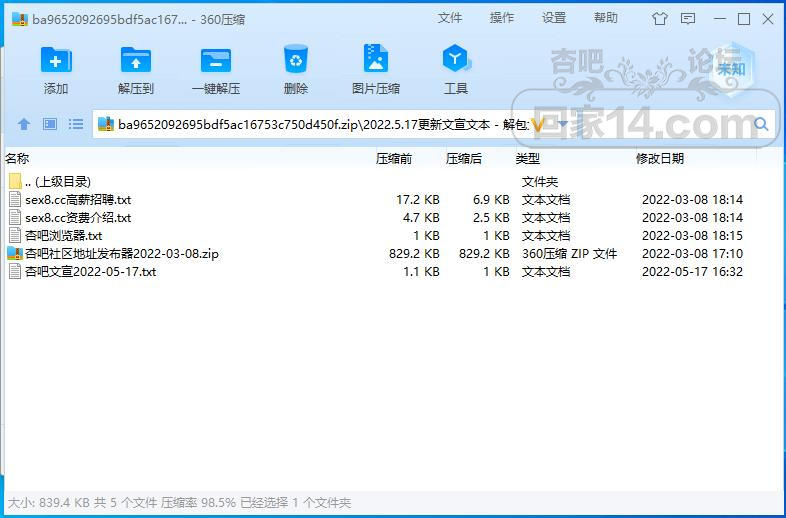
Task: Open the 文件 menu
Action: (x=450, y=18)
